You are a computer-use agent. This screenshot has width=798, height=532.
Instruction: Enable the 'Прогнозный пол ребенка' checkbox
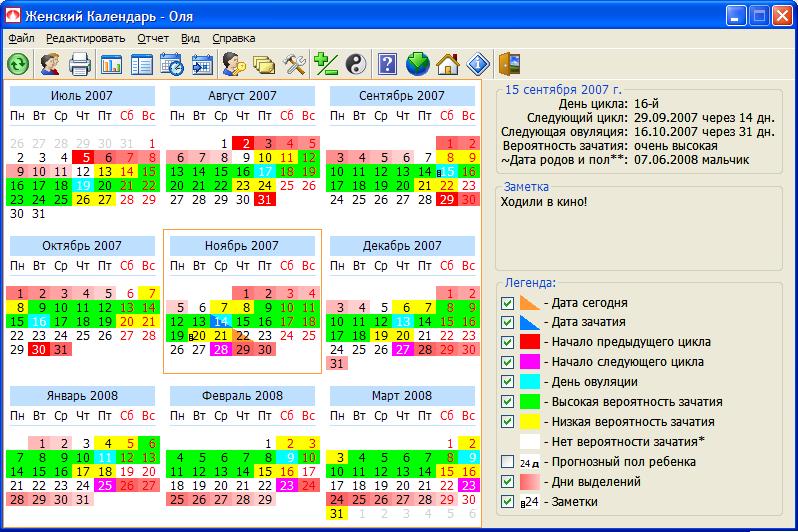coord(508,461)
